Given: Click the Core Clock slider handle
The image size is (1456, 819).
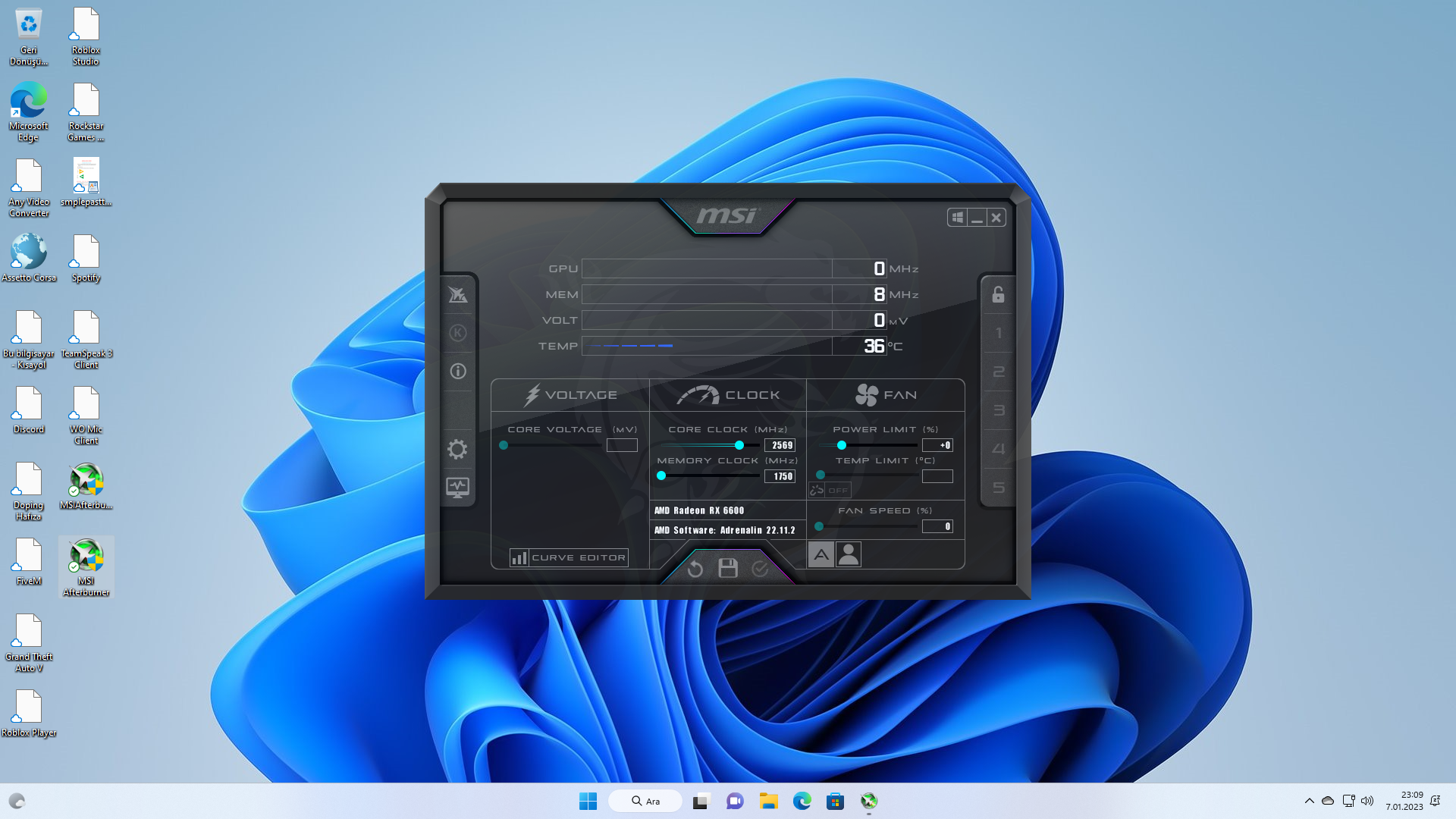Looking at the screenshot, I should coord(739,446).
